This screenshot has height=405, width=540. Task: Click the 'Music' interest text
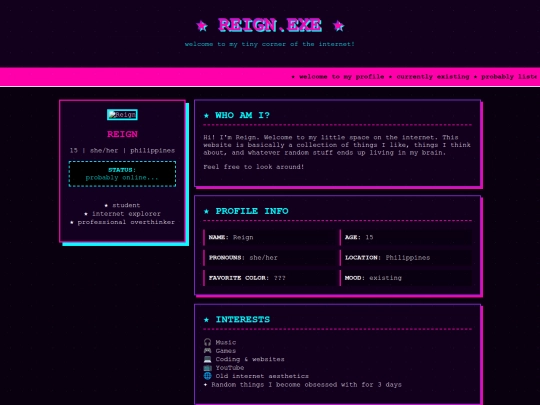coord(226,342)
